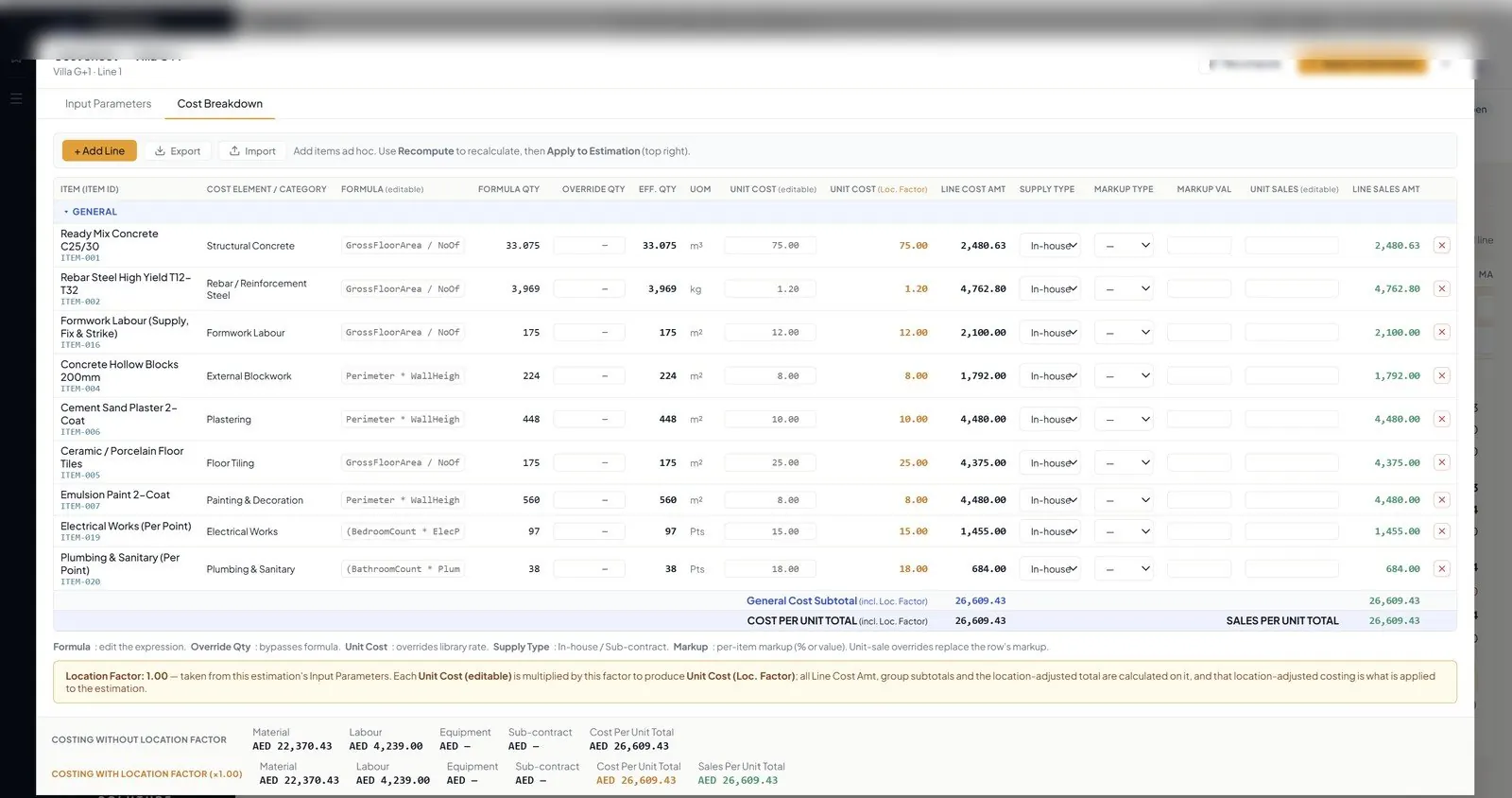The image size is (1512, 798).
Task: Delete the Plumbing & Sanitary row
Action: pos(1441,568)
